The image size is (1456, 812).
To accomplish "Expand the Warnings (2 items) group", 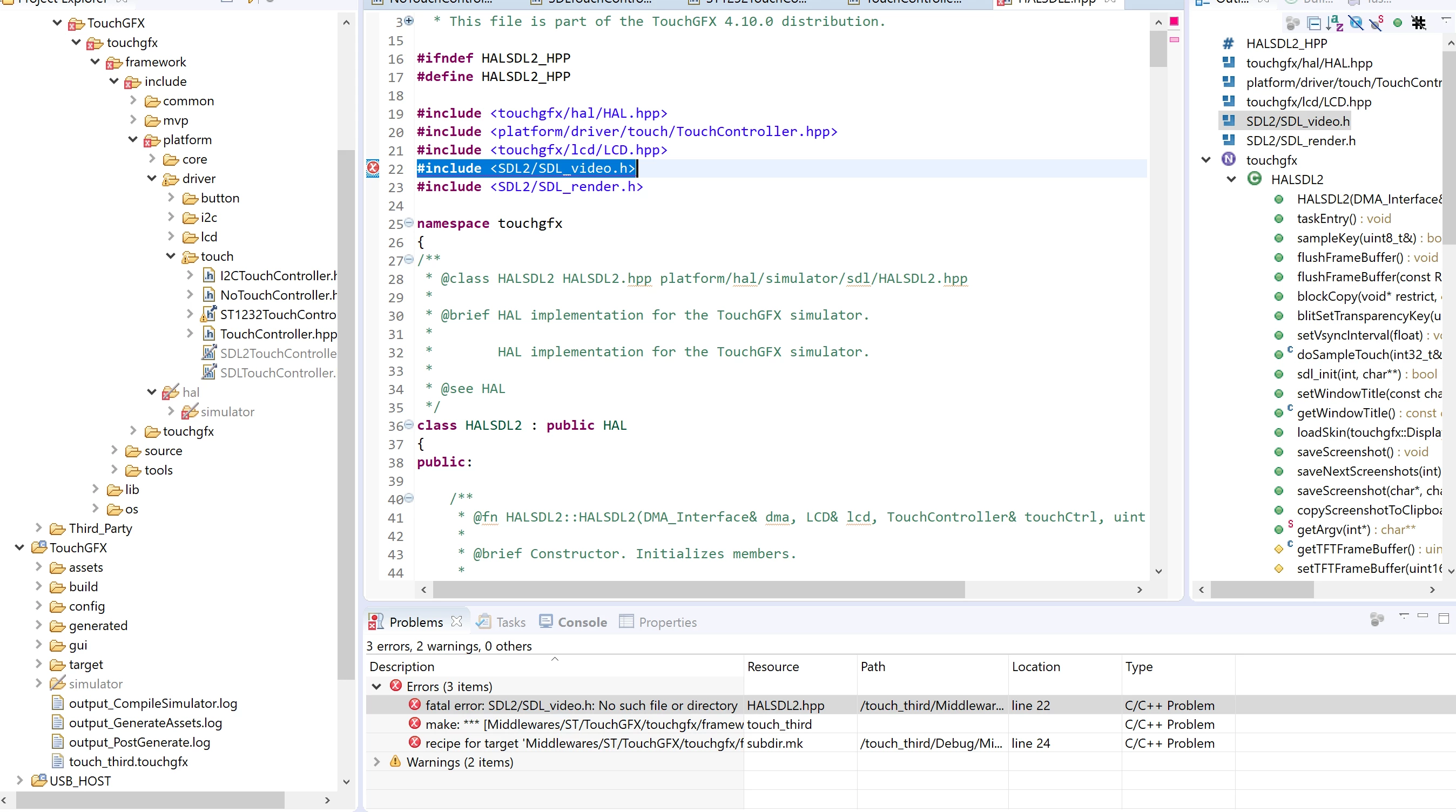I will pyautogui.click(x=376, y=762).
